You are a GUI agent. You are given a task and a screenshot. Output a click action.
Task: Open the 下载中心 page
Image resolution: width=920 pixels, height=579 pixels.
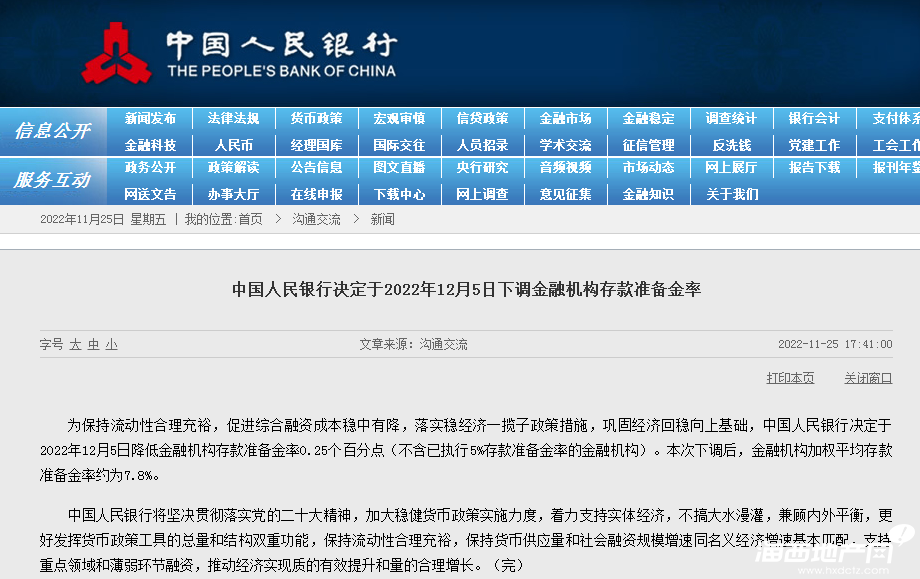[400, 194]
